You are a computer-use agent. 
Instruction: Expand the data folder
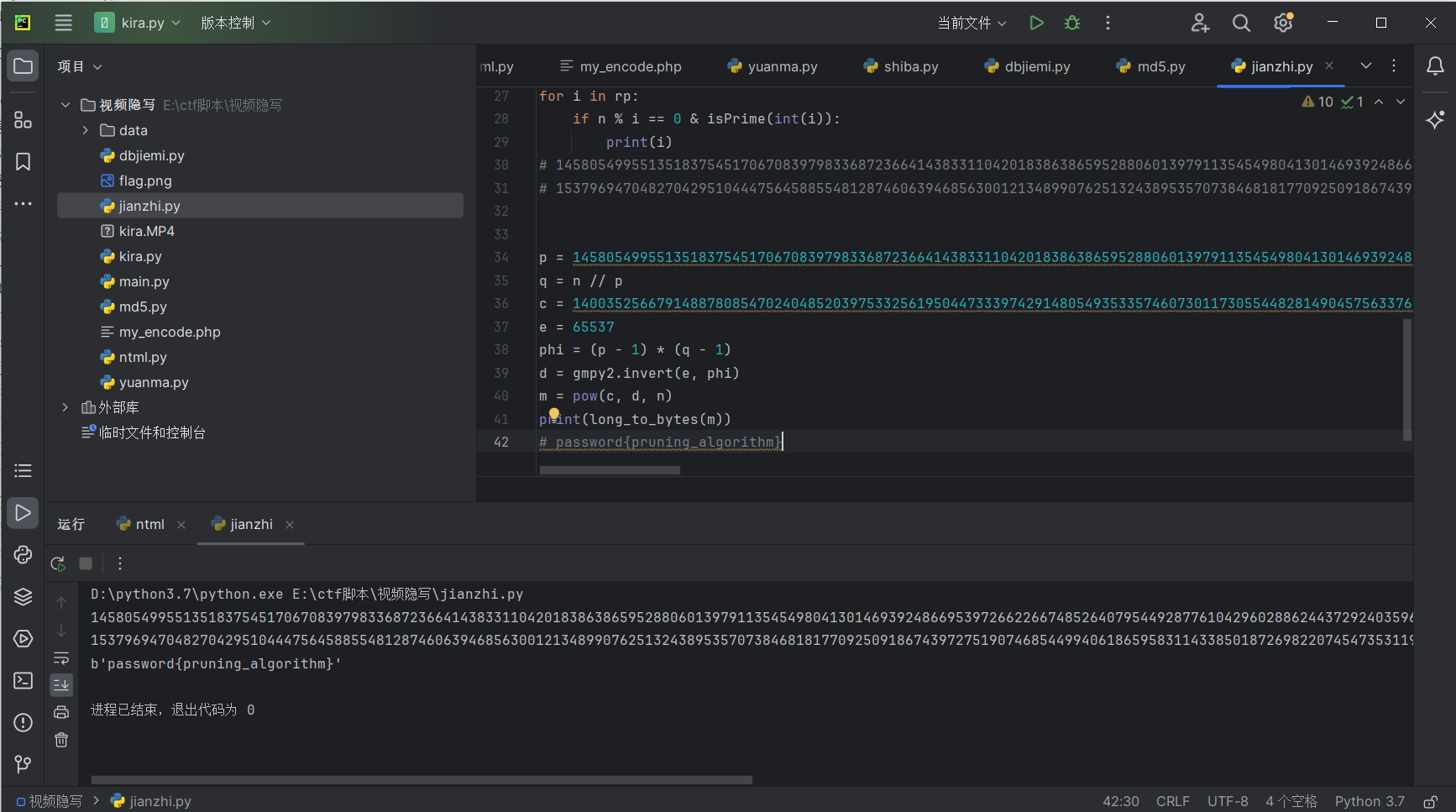pyautogui.click(x=86, y=130)
